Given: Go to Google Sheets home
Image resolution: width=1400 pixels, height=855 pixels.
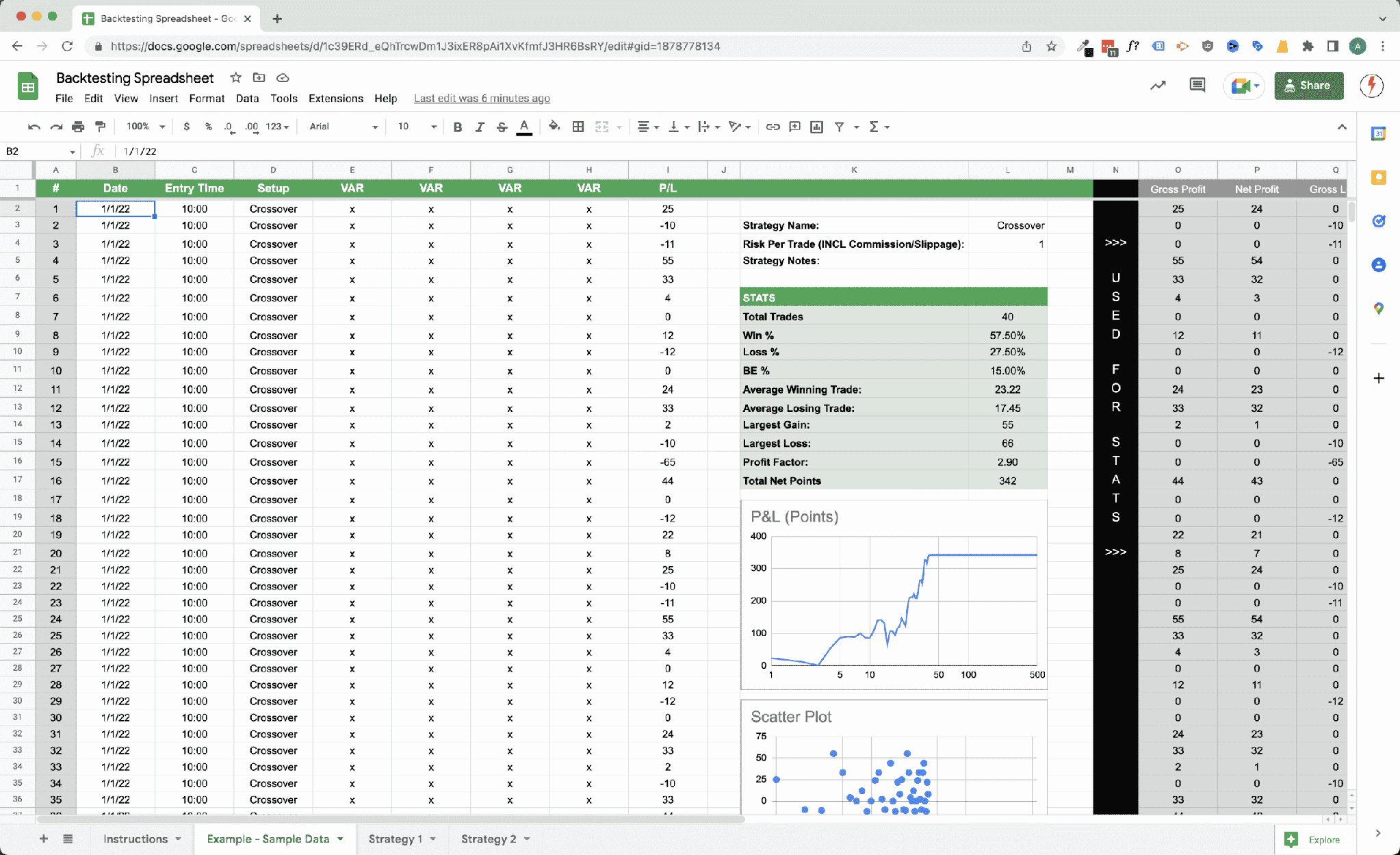Looking at the screenshot, I should coord(27,86).
